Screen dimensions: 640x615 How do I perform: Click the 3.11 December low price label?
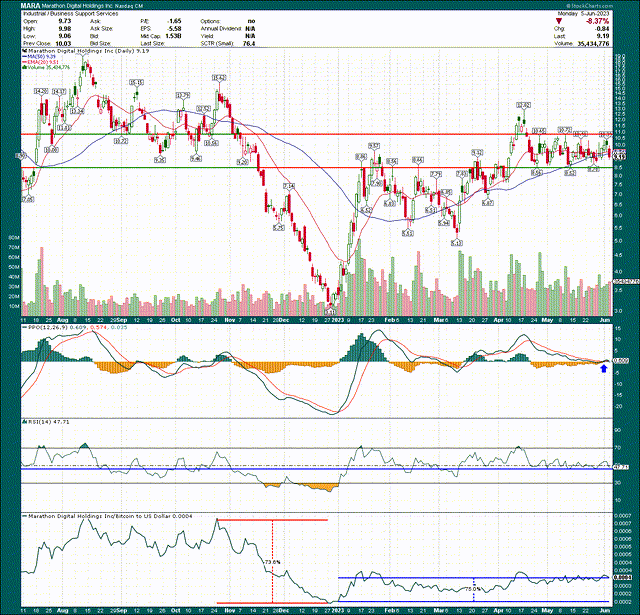point(330,312)
